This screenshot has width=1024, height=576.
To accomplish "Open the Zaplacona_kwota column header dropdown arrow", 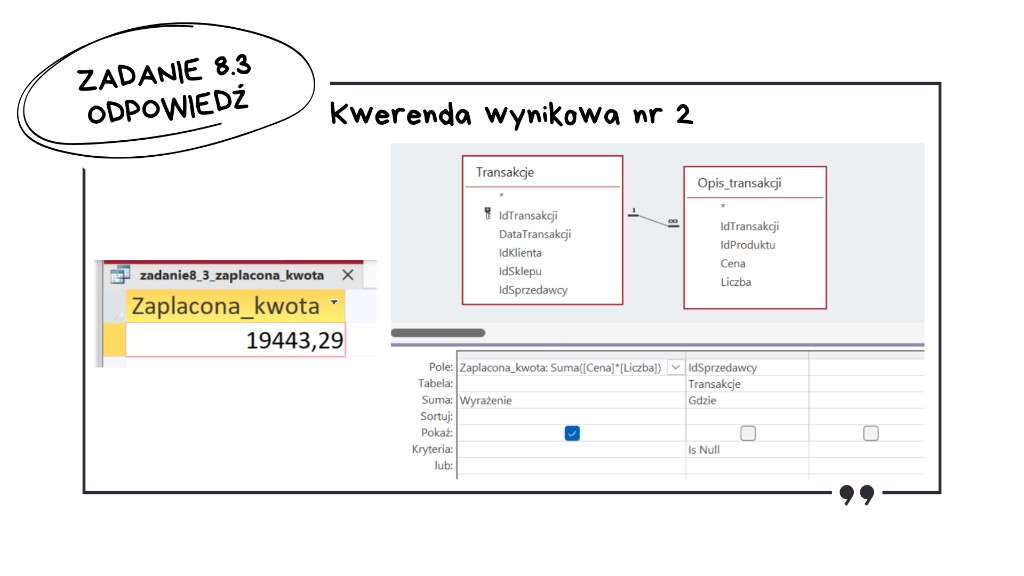I will click(334, 302).
